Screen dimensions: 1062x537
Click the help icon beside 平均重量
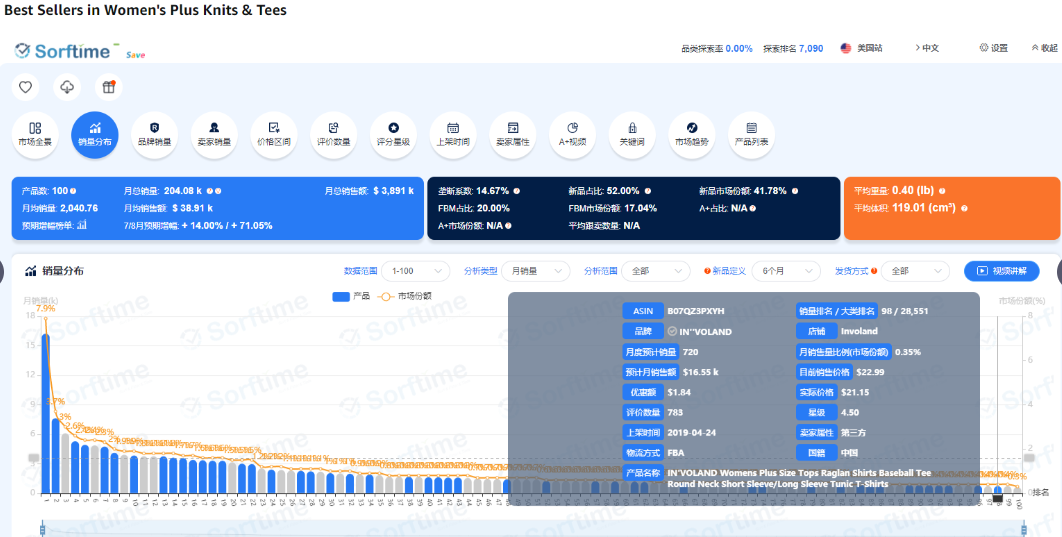(942, 191)
